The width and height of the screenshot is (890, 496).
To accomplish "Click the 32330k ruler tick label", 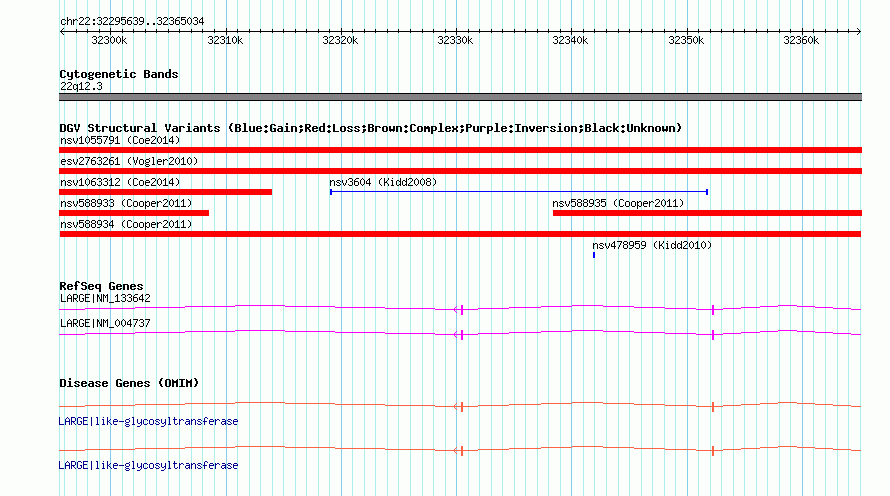I will 455,40.
